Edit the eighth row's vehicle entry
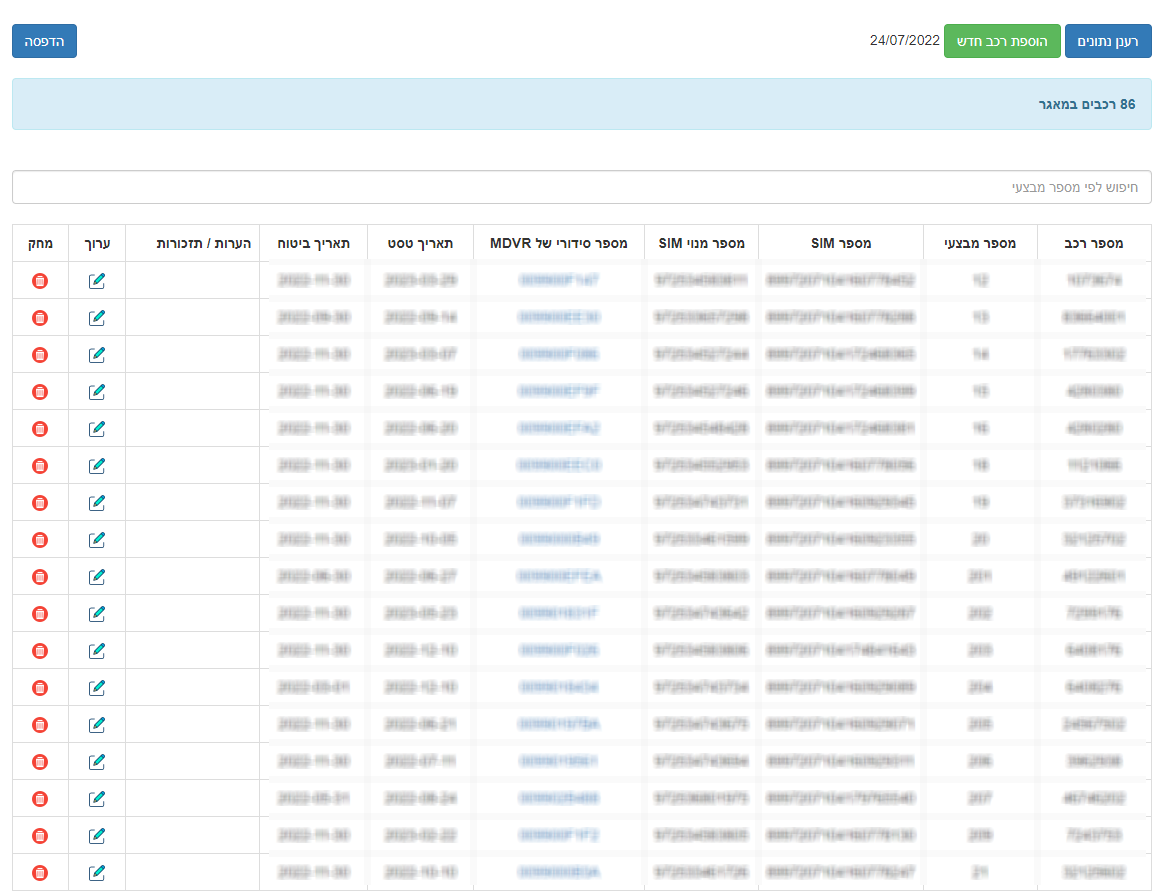Viewport: 1169px width, 891px height. pyautogui.click(x=97, y=540)
